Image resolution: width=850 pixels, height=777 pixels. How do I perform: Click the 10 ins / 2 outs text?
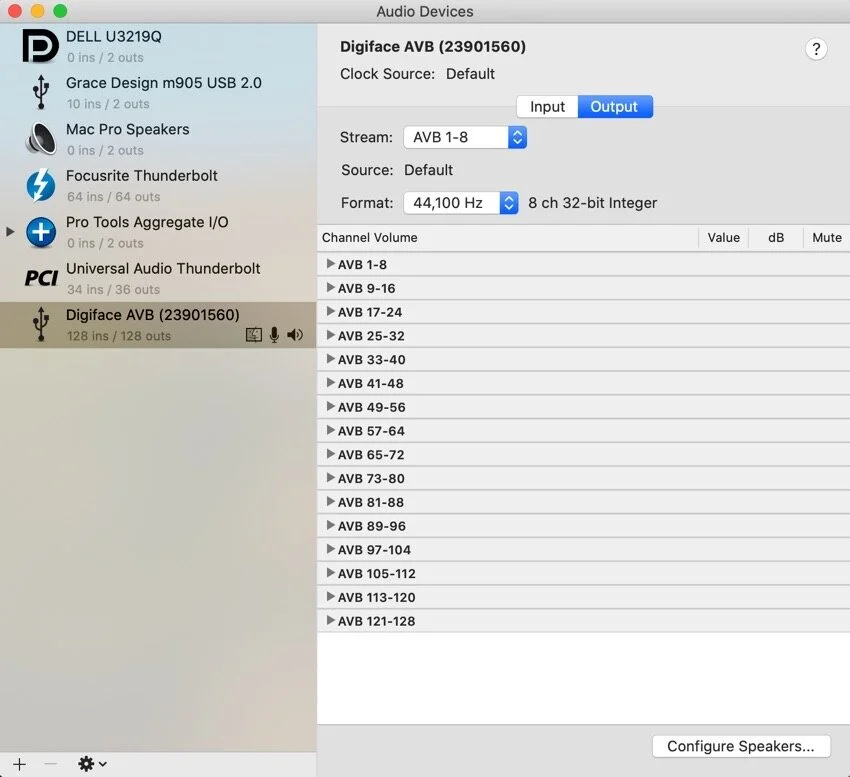[108, 104]
